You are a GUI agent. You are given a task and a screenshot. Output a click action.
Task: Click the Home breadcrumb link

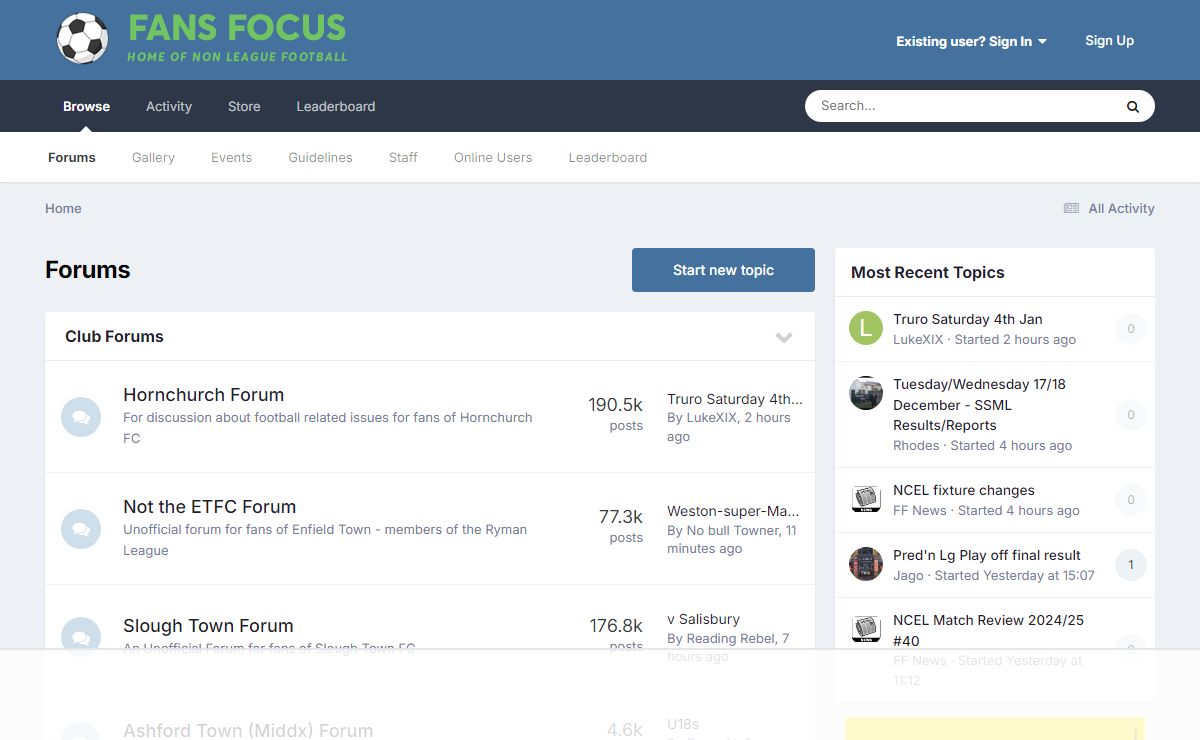[x=63, y=208]
